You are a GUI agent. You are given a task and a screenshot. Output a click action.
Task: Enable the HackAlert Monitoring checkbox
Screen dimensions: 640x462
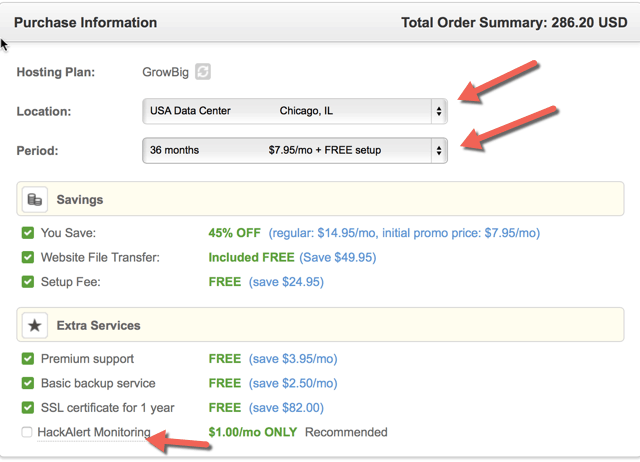tap(27, 432)
